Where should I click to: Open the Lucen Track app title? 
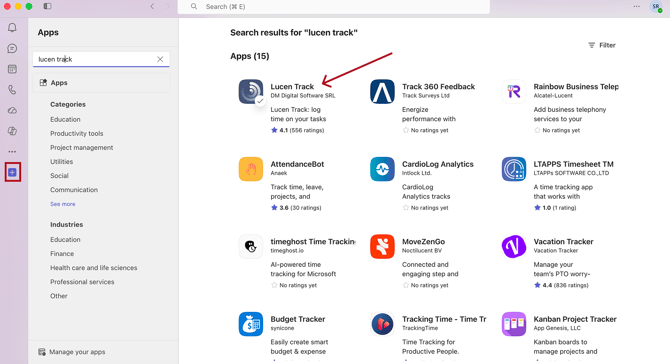[292, 86]
